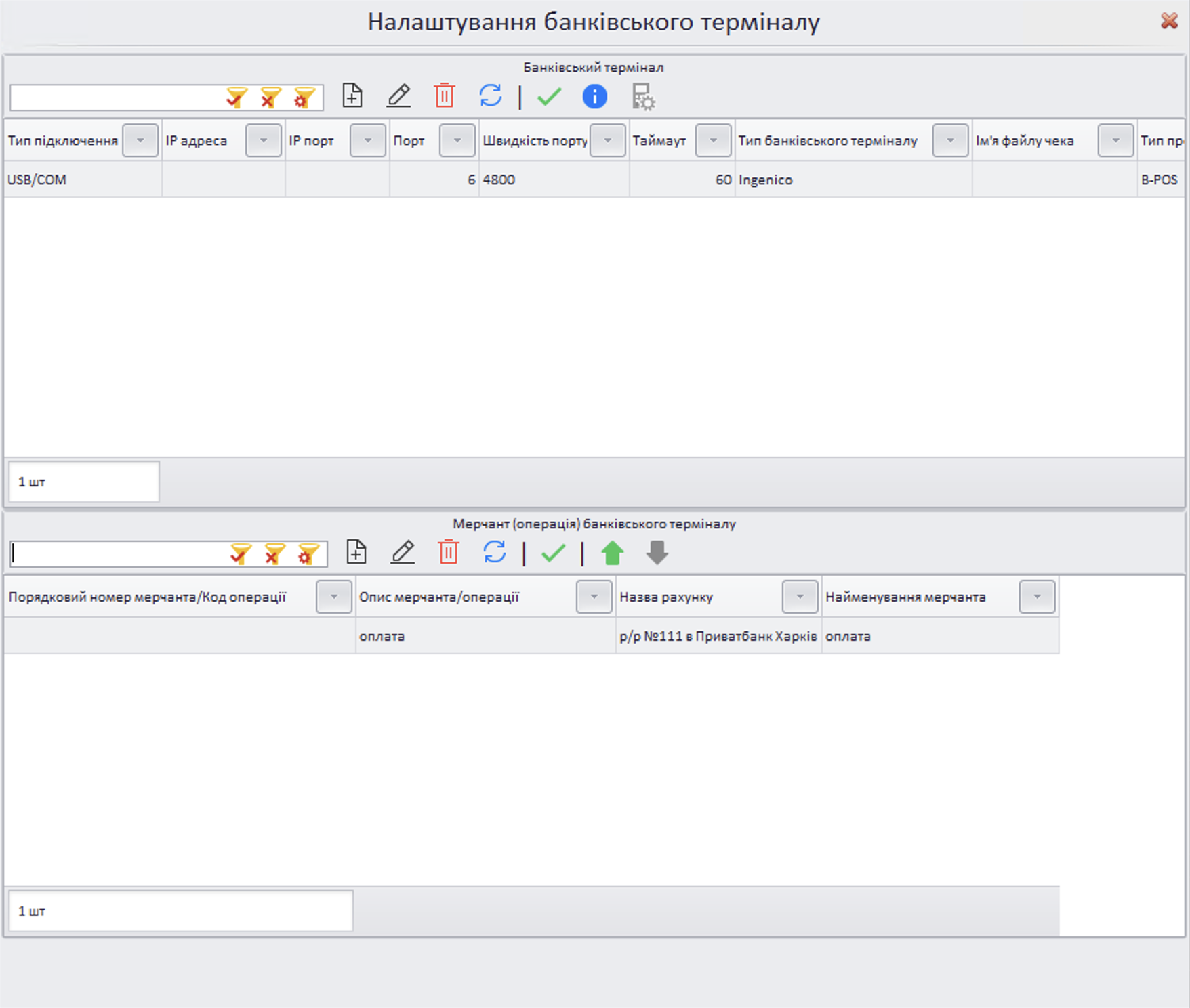The height and width of the screenshot is (1008, 1190).
Task: Click the bank terminal '1 шт' count
Action: click(84, 482)
